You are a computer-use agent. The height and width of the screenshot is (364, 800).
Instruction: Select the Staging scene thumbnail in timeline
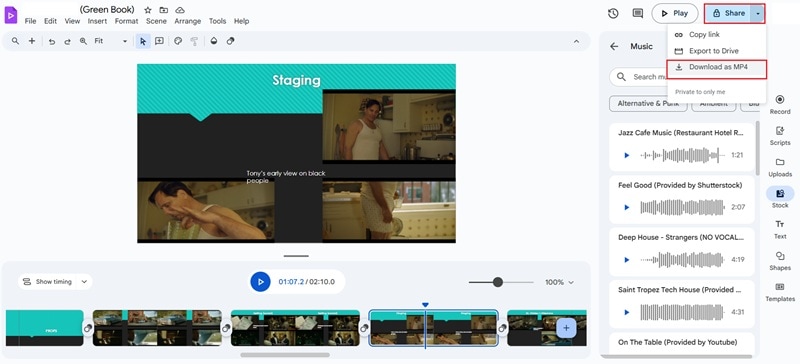tap(433, 328)
